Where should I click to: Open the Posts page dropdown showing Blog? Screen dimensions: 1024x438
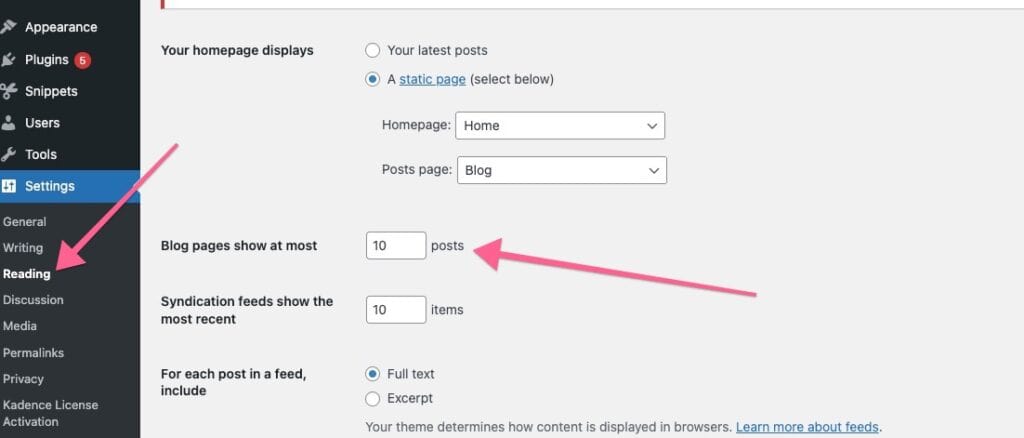tap(561, 170)
